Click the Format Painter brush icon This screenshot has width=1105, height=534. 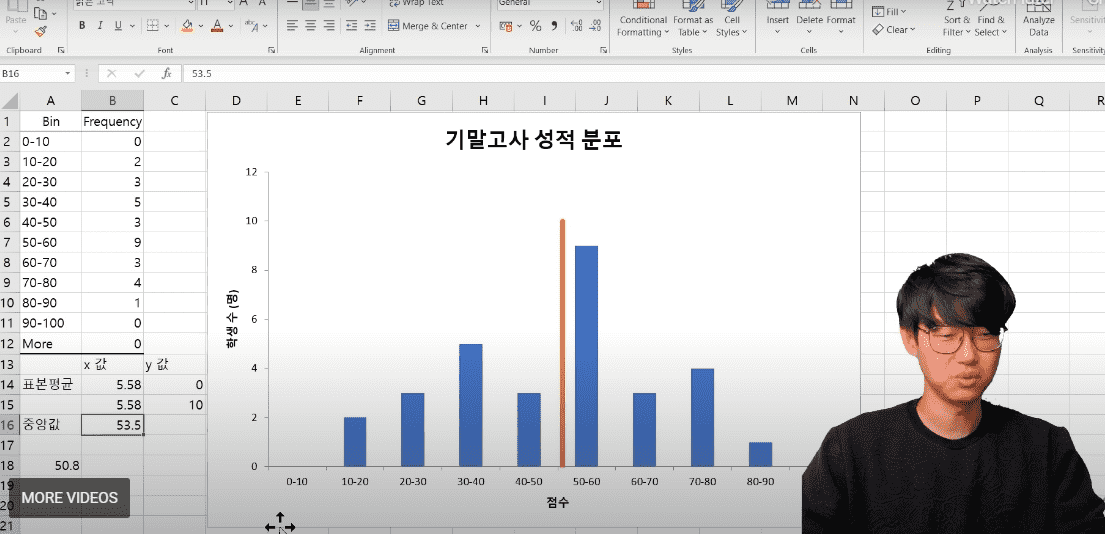click(x=41, y=32)
